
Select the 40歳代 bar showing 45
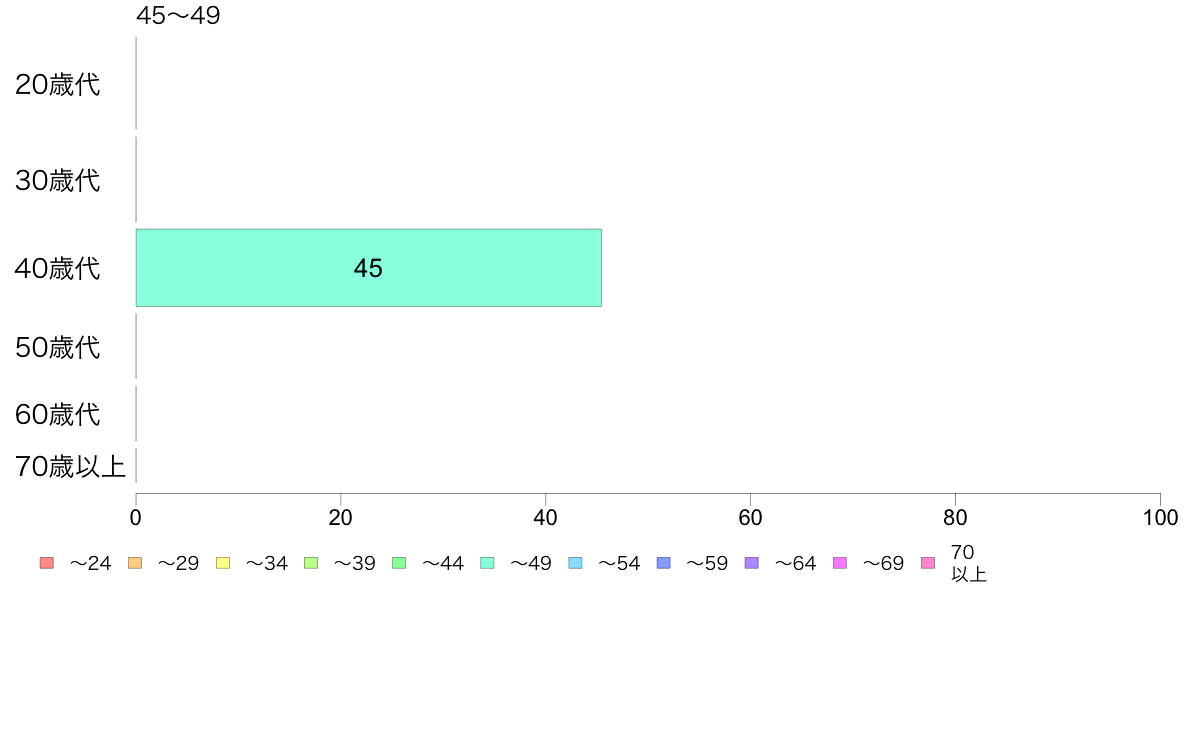click(368, 268)
